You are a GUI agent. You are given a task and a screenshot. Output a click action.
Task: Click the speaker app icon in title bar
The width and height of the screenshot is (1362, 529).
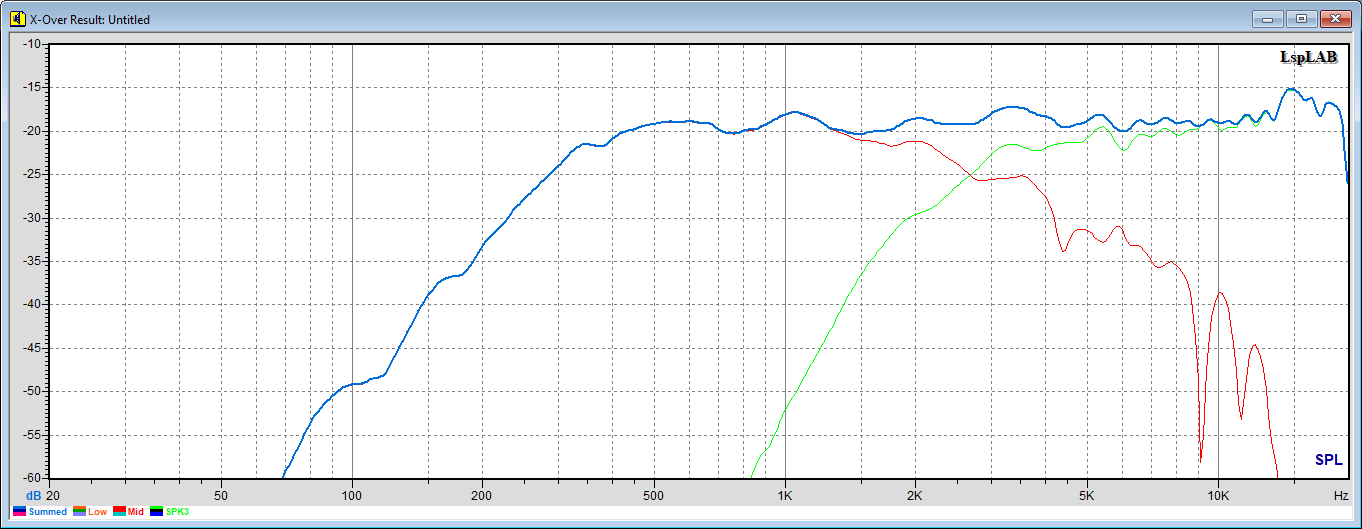(x=17, y=19)
